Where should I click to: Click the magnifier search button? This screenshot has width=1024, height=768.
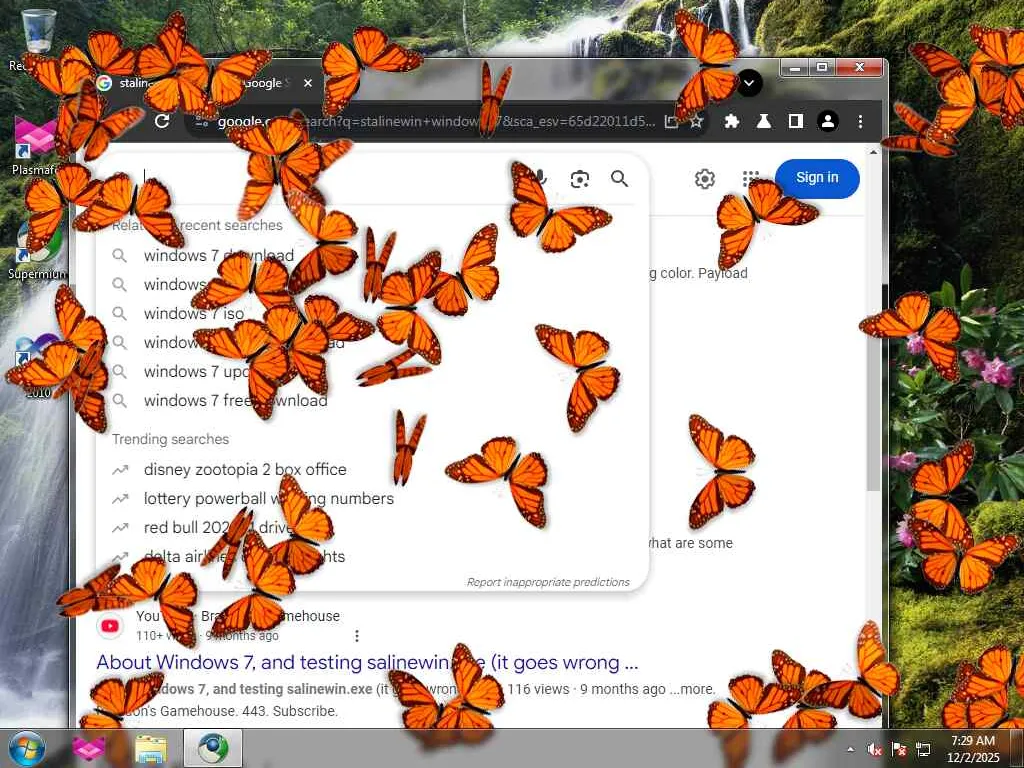pyautogui.click(x=619, y=178)
